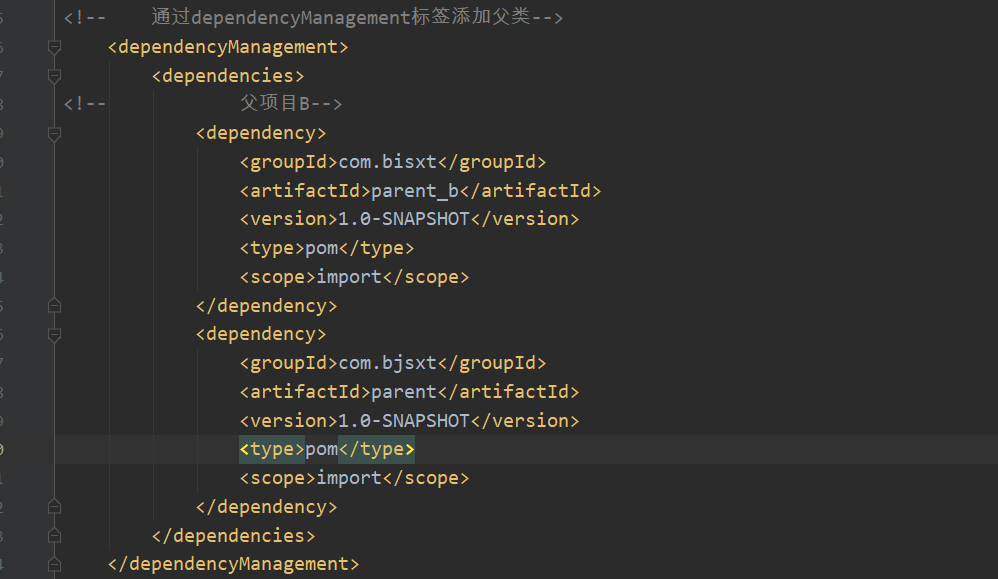The image size is (998, 579).
Task: Click fold-end marker after second scope import line
Action: (x=54, y=507)
